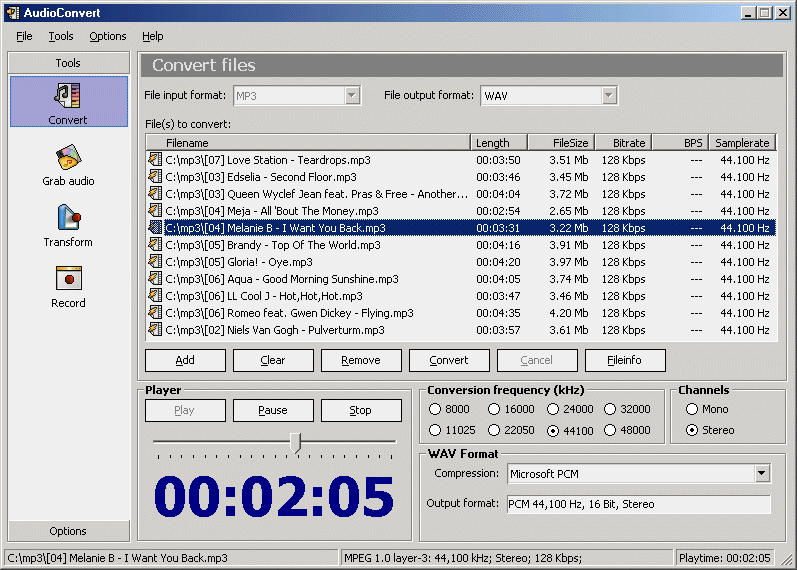This screenshot has width=797, height=570.
Task: Open the Tools menu
Action: click(x=61, y=36)
